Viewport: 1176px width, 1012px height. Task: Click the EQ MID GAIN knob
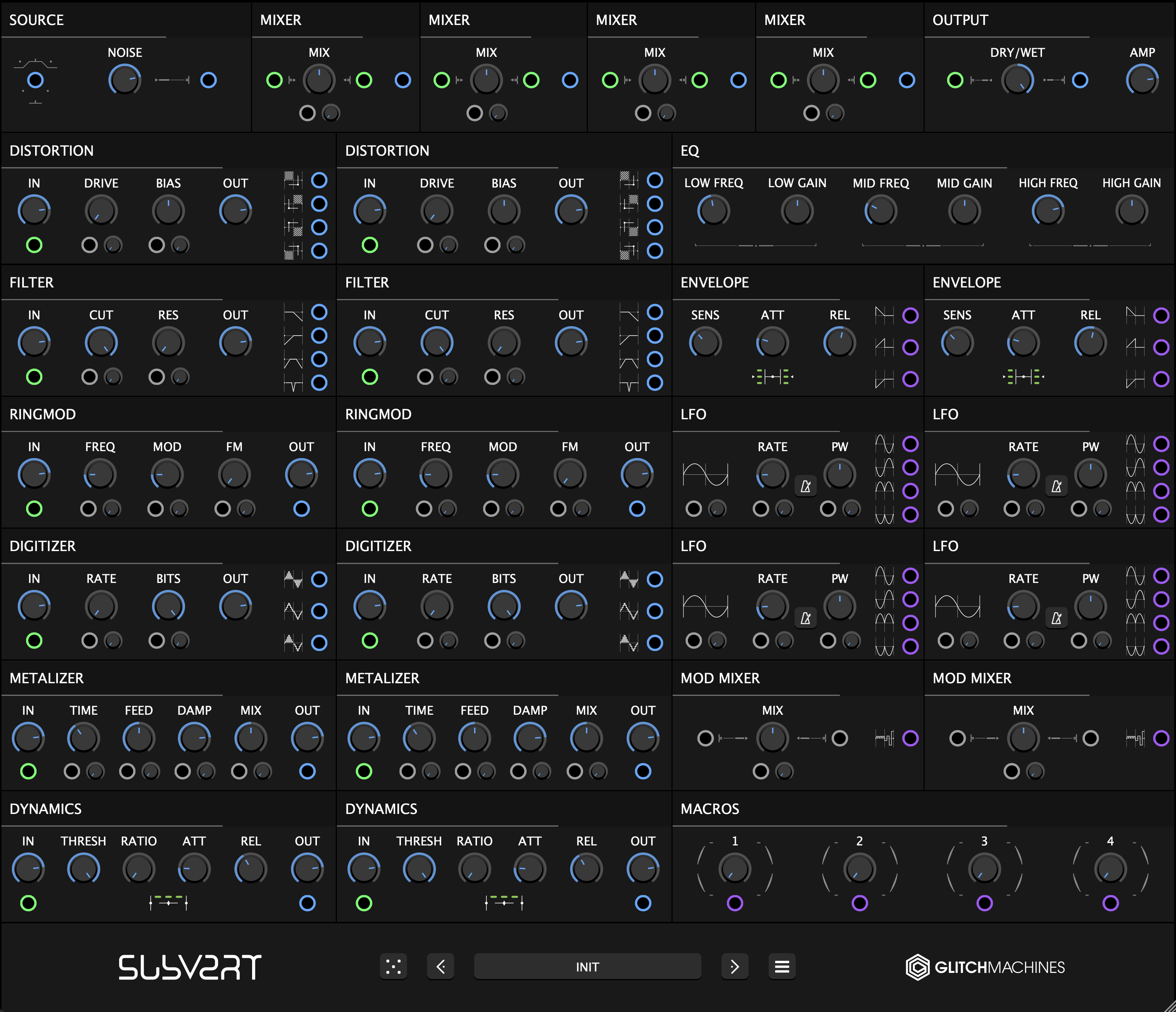(964, 211)
